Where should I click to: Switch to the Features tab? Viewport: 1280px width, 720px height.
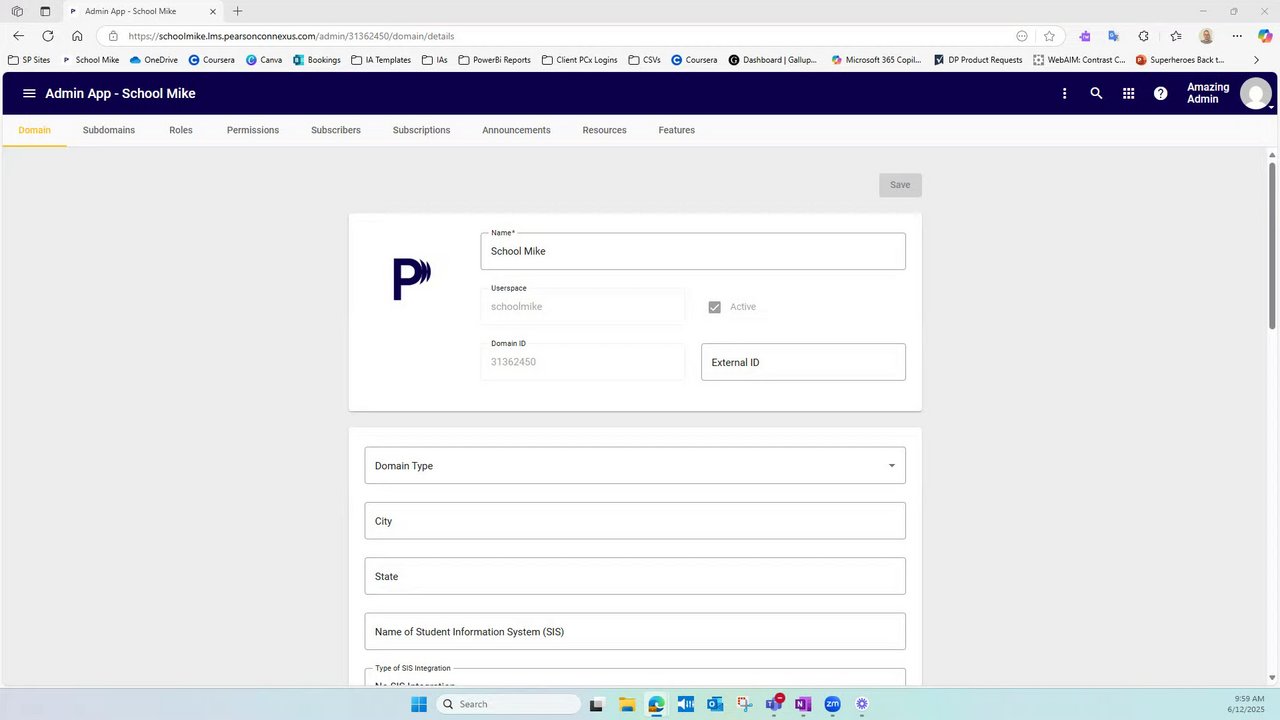(x=676, y=130)
